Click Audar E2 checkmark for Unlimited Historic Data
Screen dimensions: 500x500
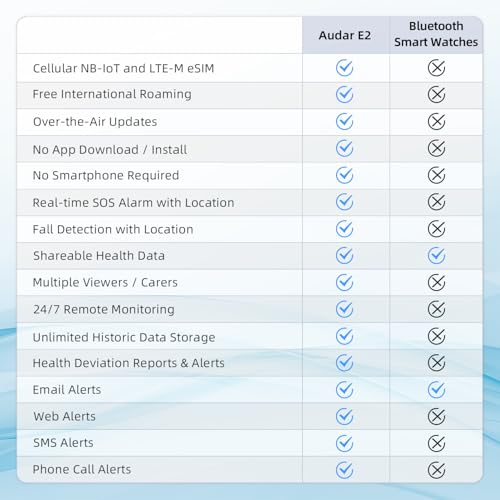coord(344,336)
